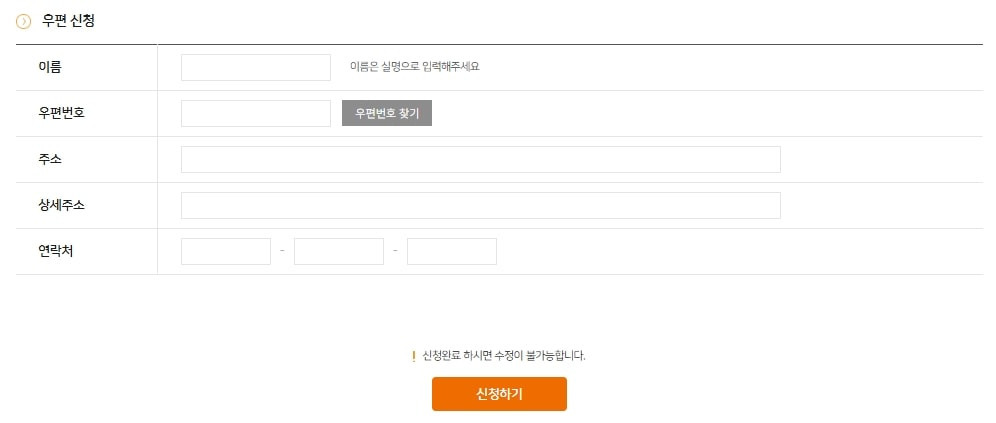Click the 주소 row label
This screenshot has width=996, height=423.
pyautogui.click(x=50, y=159)
